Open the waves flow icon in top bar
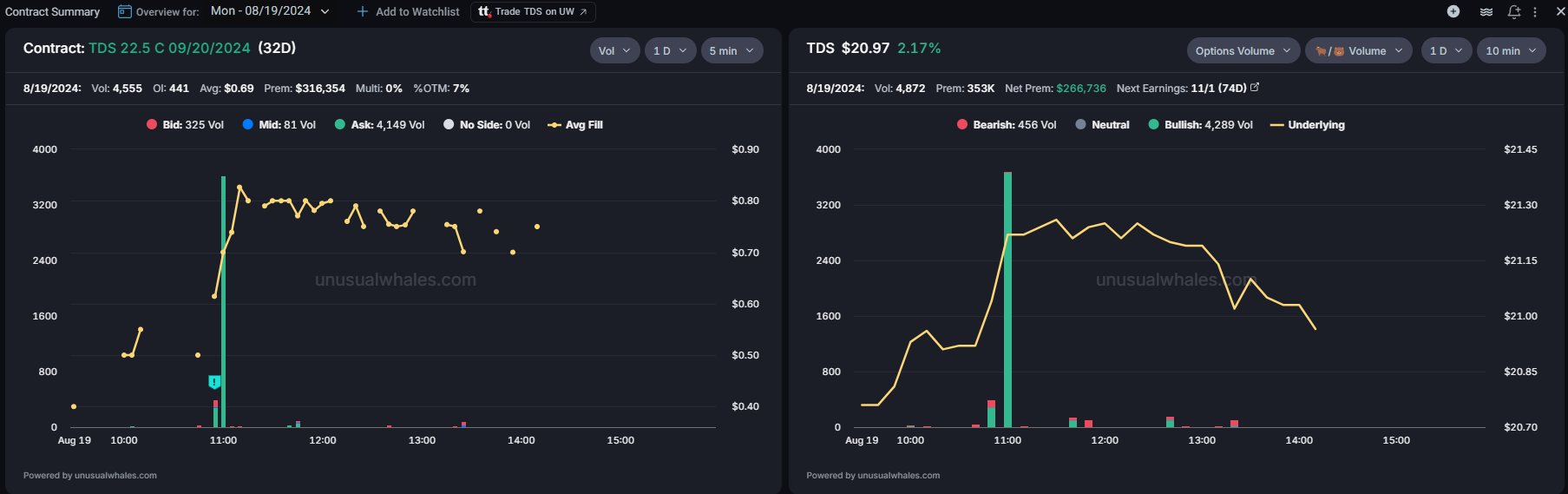The height and width of the screenshot is (494, 1568). click(x=1486, y=11)
